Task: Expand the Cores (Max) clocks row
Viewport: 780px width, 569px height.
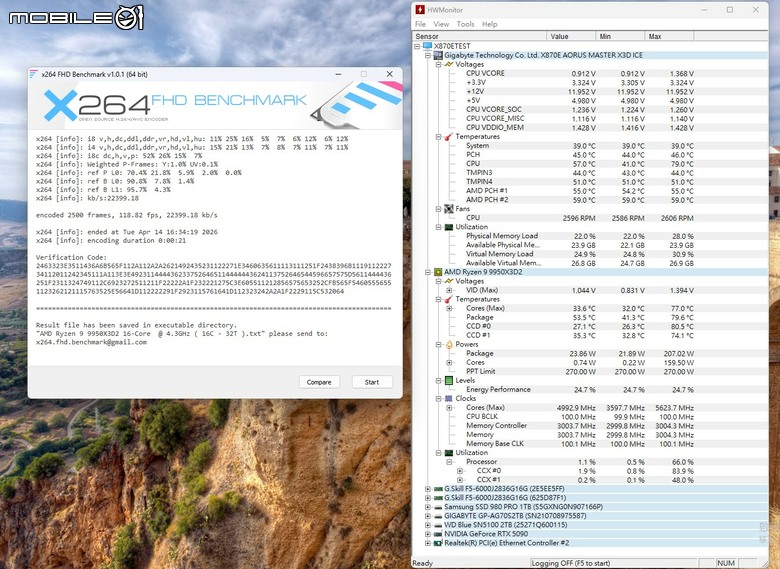Action: (x=449, y=408)
